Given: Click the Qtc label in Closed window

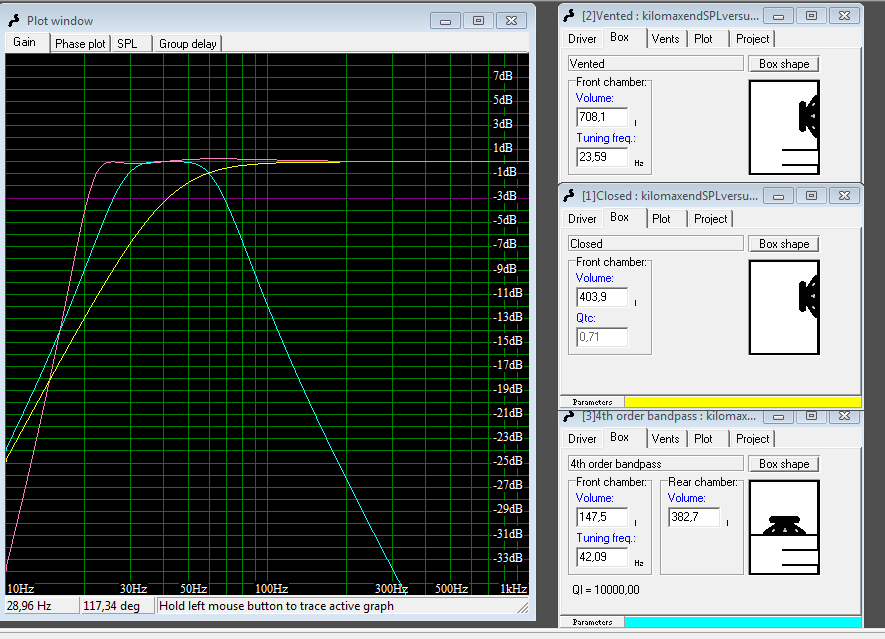Looking at the screenshot, I should 586,318.
